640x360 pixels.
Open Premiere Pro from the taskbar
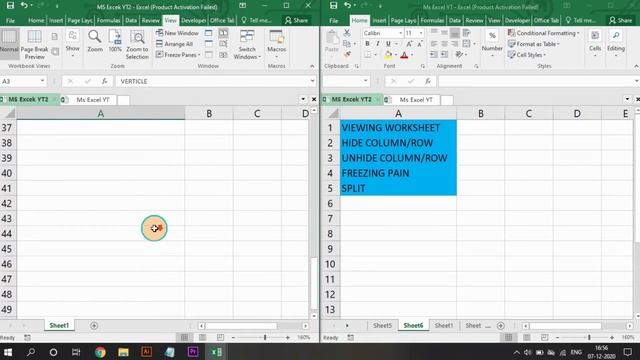pyautogui.click(x=193, y=352)
